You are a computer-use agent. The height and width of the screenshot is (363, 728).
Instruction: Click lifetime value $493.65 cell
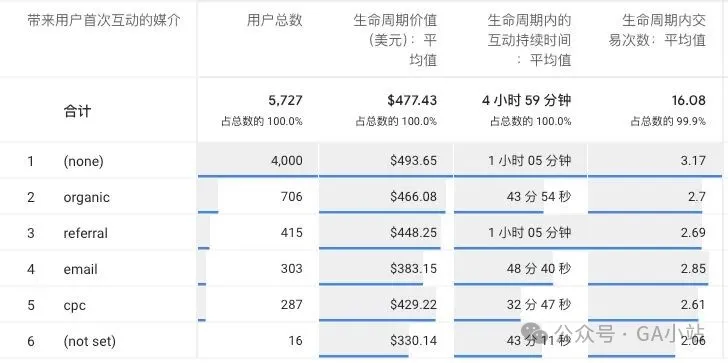point(413,161)
